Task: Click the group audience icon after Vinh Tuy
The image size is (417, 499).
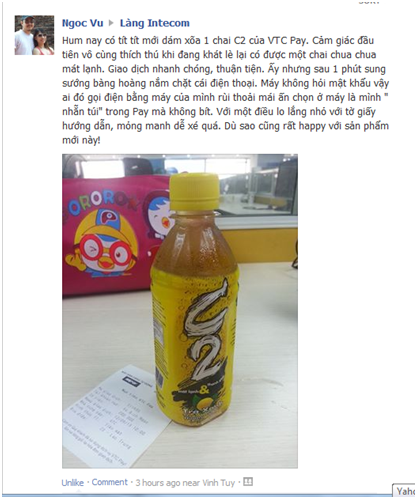Action: tap(248, 481)
